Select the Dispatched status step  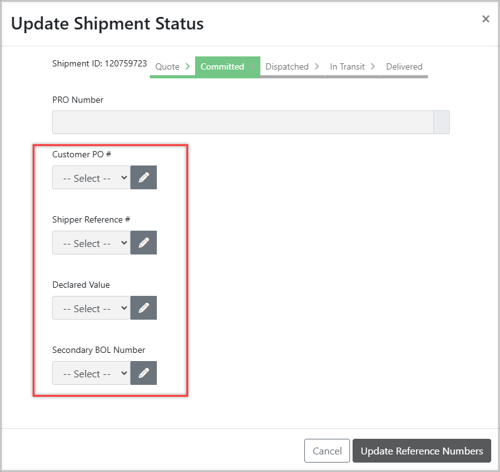pyautogui.click(x=287, y=67)
